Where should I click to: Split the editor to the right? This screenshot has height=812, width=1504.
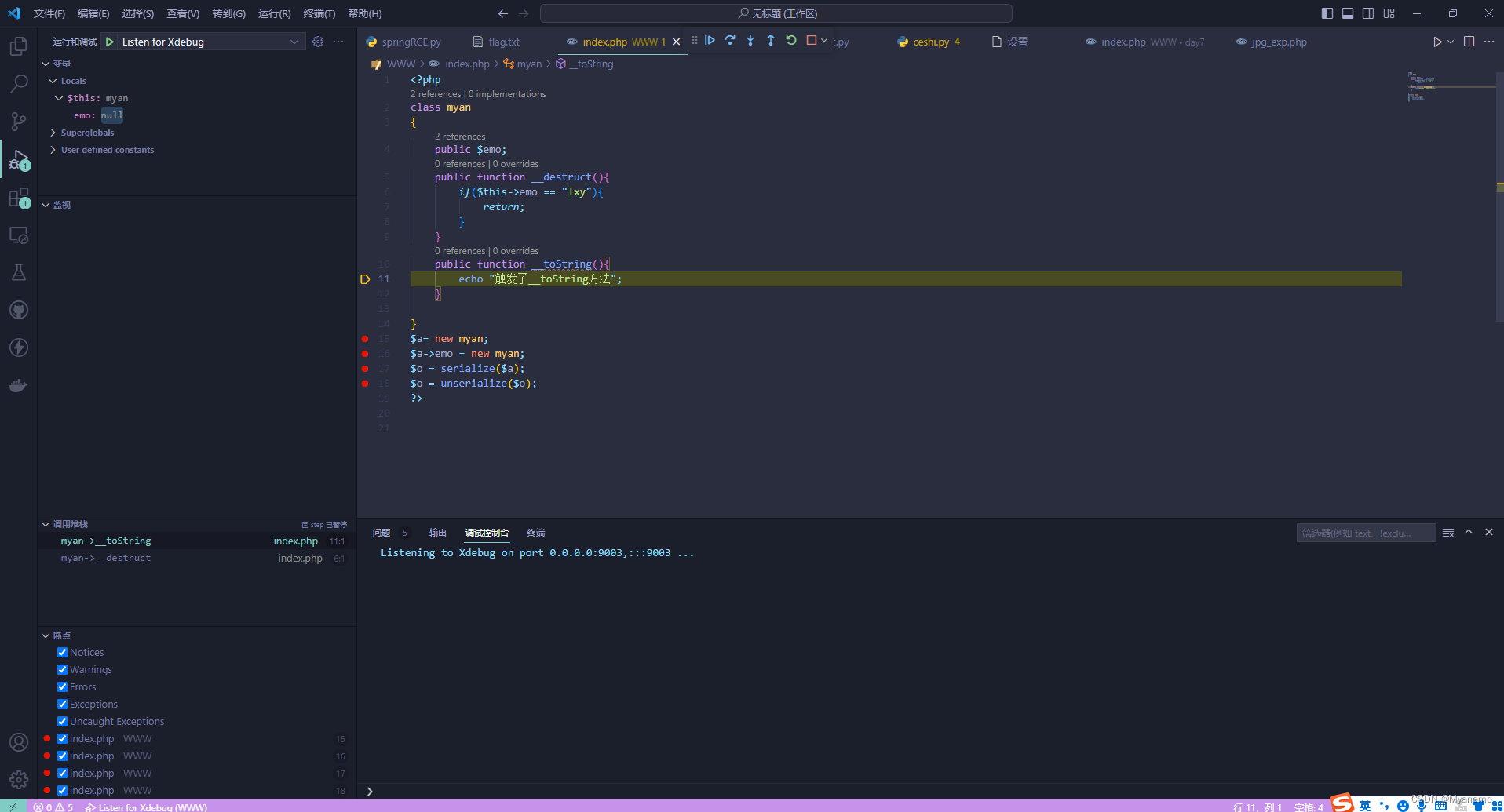pyautogui.click(x=1469, y=42)
